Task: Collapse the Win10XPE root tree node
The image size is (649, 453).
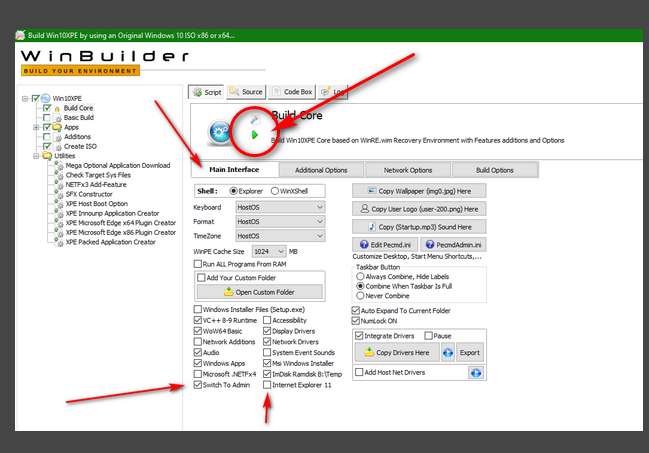Action: coord(25,98)
